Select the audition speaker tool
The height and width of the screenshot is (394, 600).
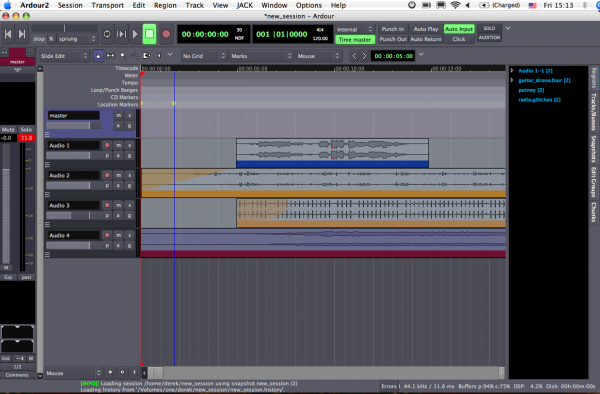(x=159, y=56)
